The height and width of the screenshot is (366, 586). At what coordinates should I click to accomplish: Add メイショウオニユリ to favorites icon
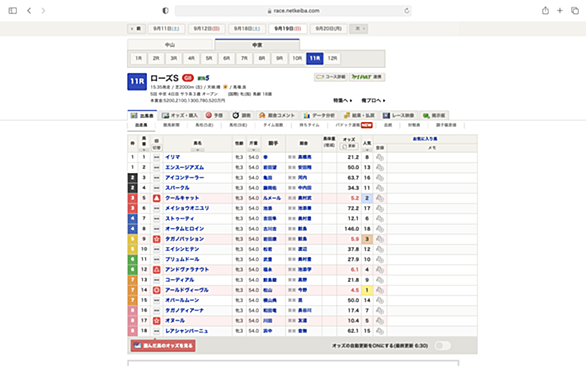click(x=380, y=208)
